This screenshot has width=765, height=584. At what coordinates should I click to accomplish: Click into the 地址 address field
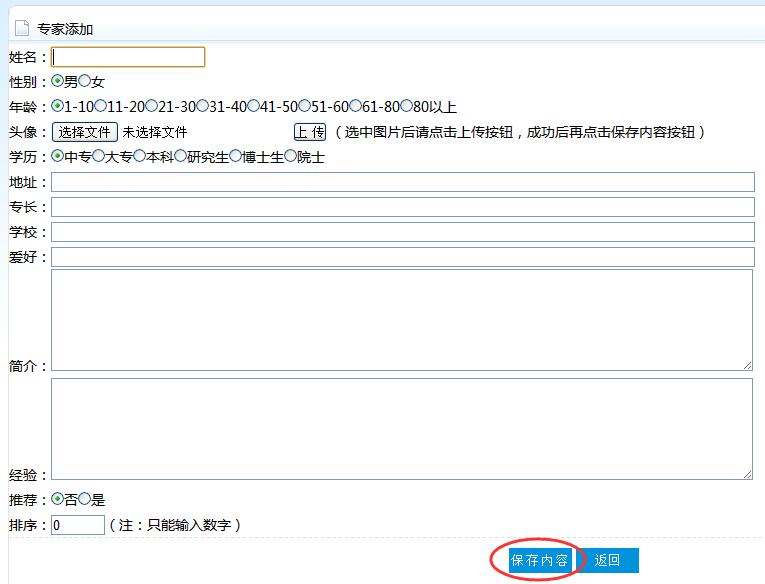pyautogui.click(x=402, y=182)
